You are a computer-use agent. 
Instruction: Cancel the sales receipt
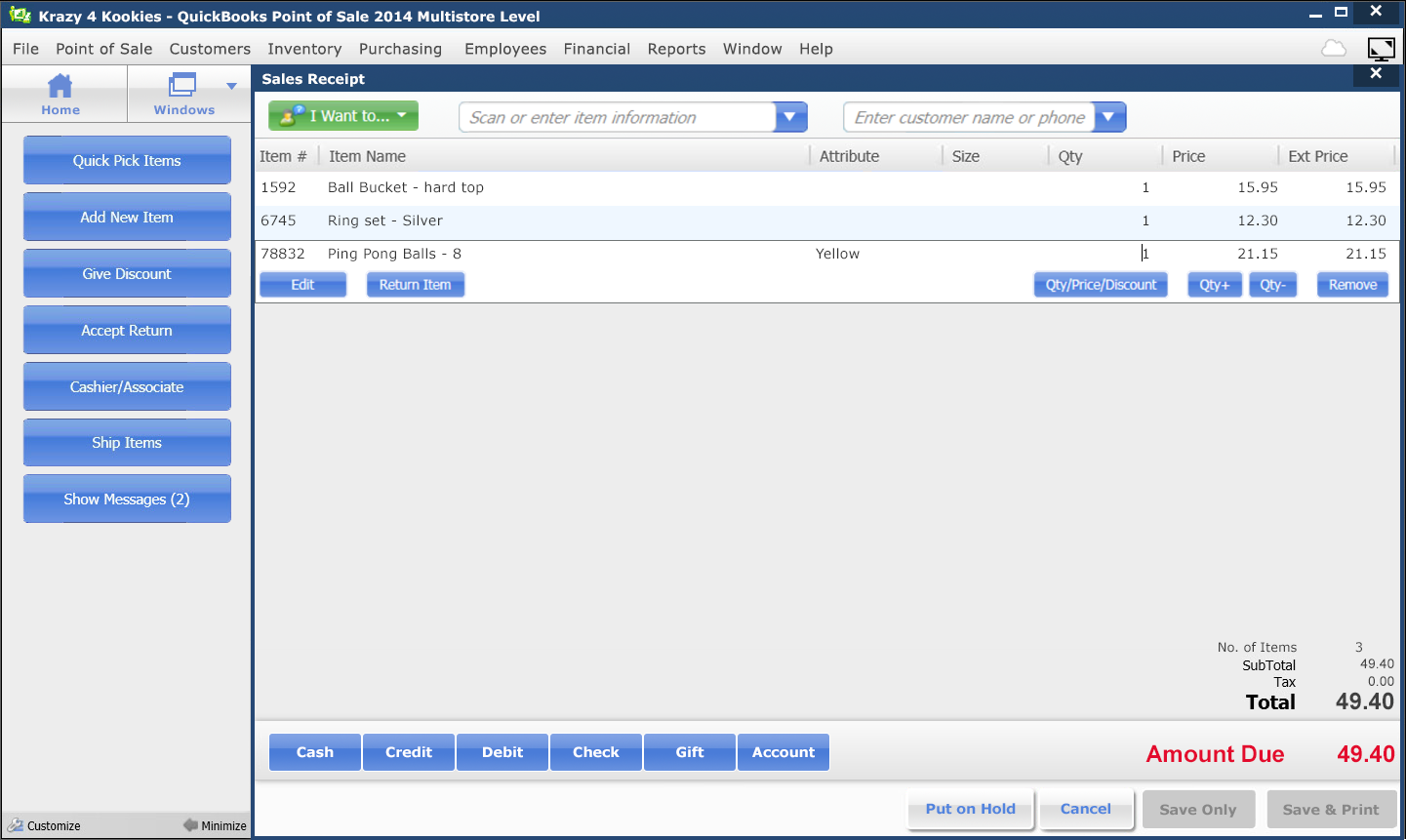(1086, 809)
